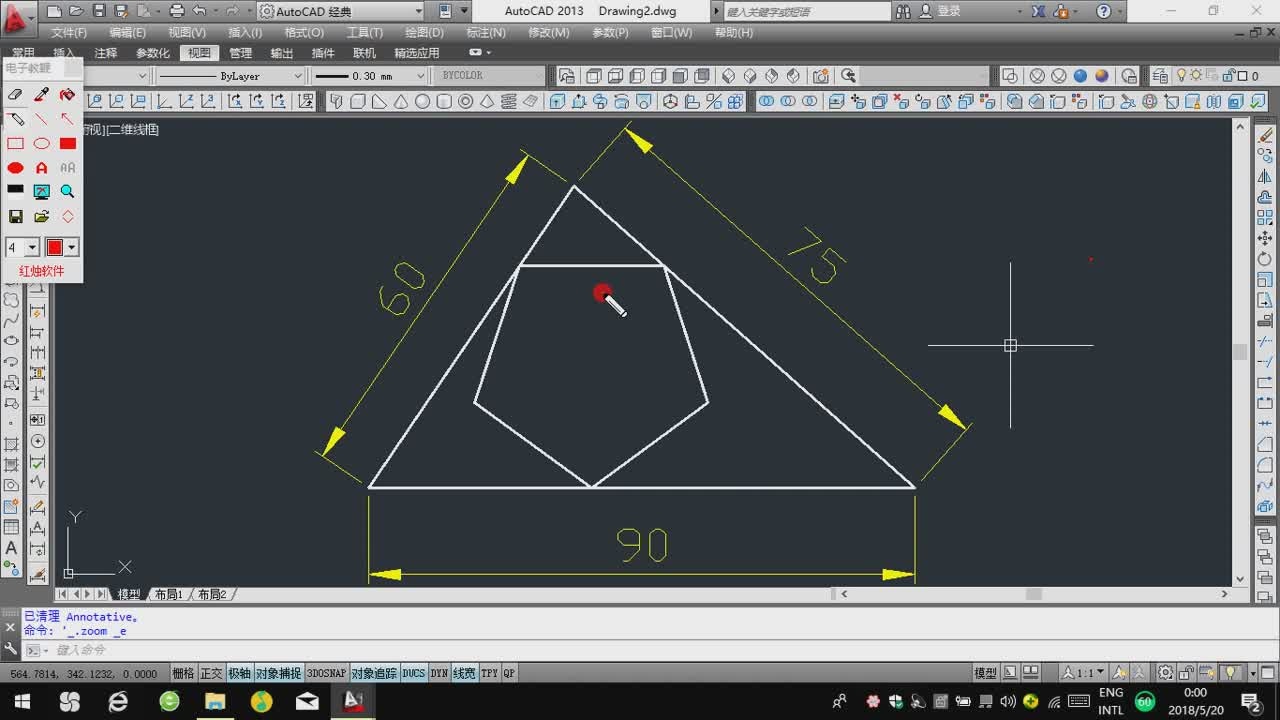Click the Autodesk Exchange X icon
The image size is (1280, 720).
[x=1038, y=12]
